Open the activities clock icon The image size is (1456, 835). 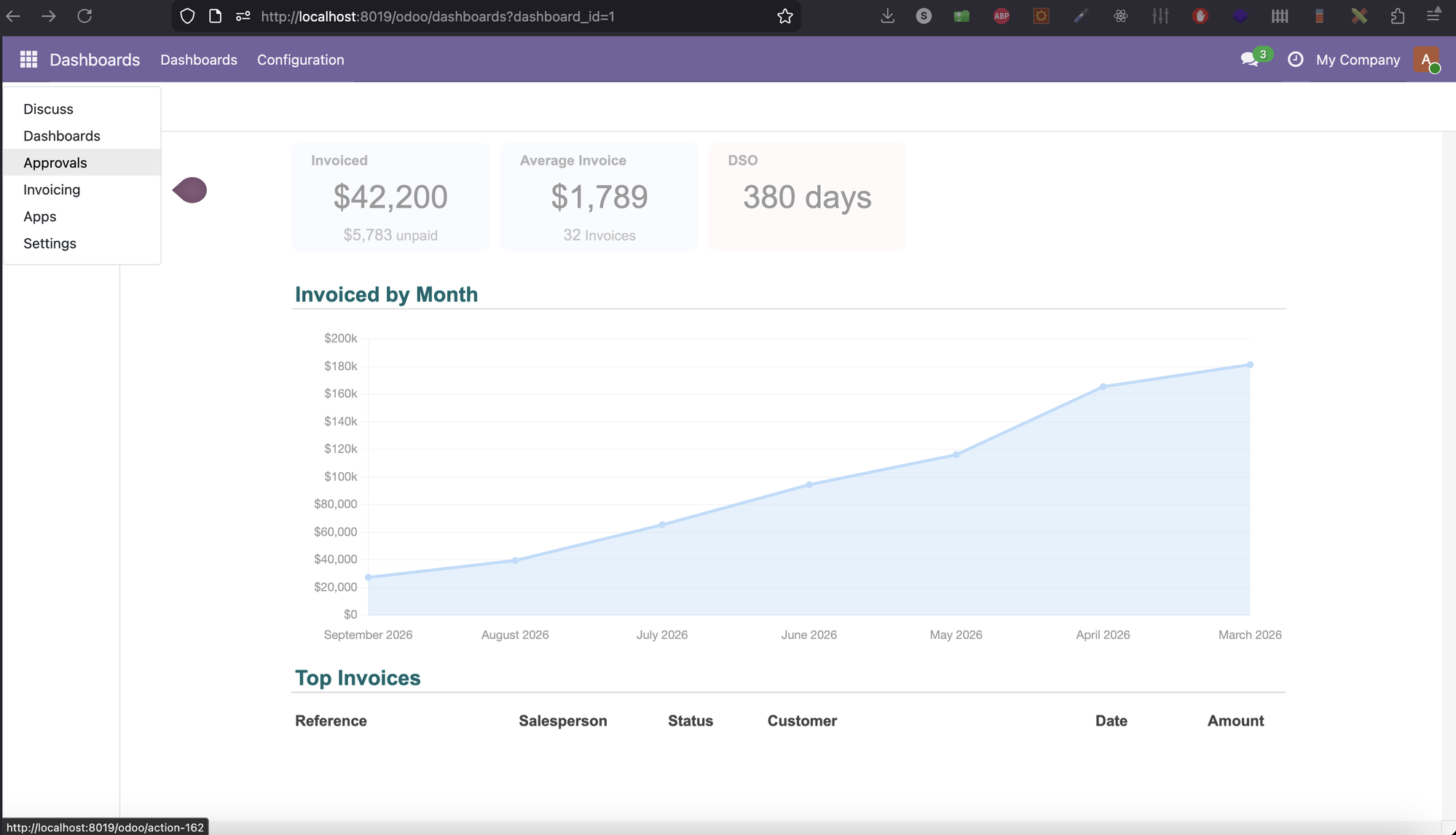[x=1295, y=60]
